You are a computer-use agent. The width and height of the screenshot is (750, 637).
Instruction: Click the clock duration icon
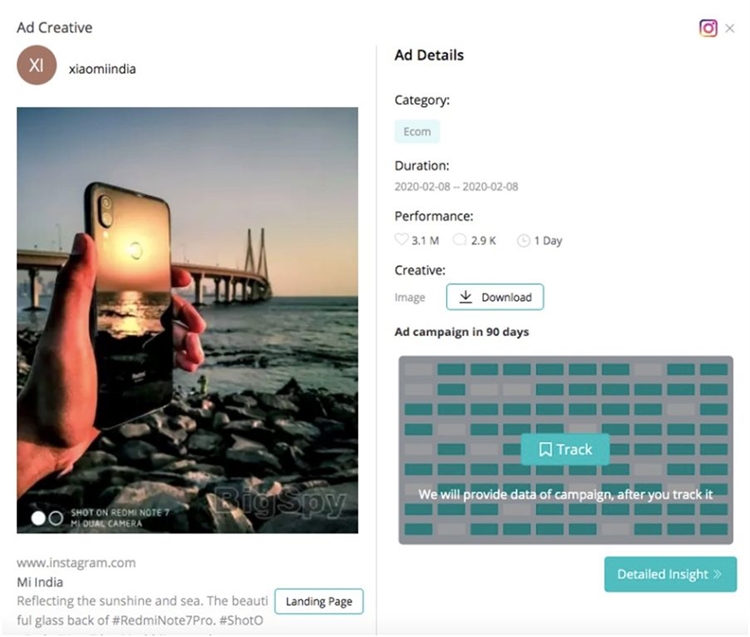[521, 240]
